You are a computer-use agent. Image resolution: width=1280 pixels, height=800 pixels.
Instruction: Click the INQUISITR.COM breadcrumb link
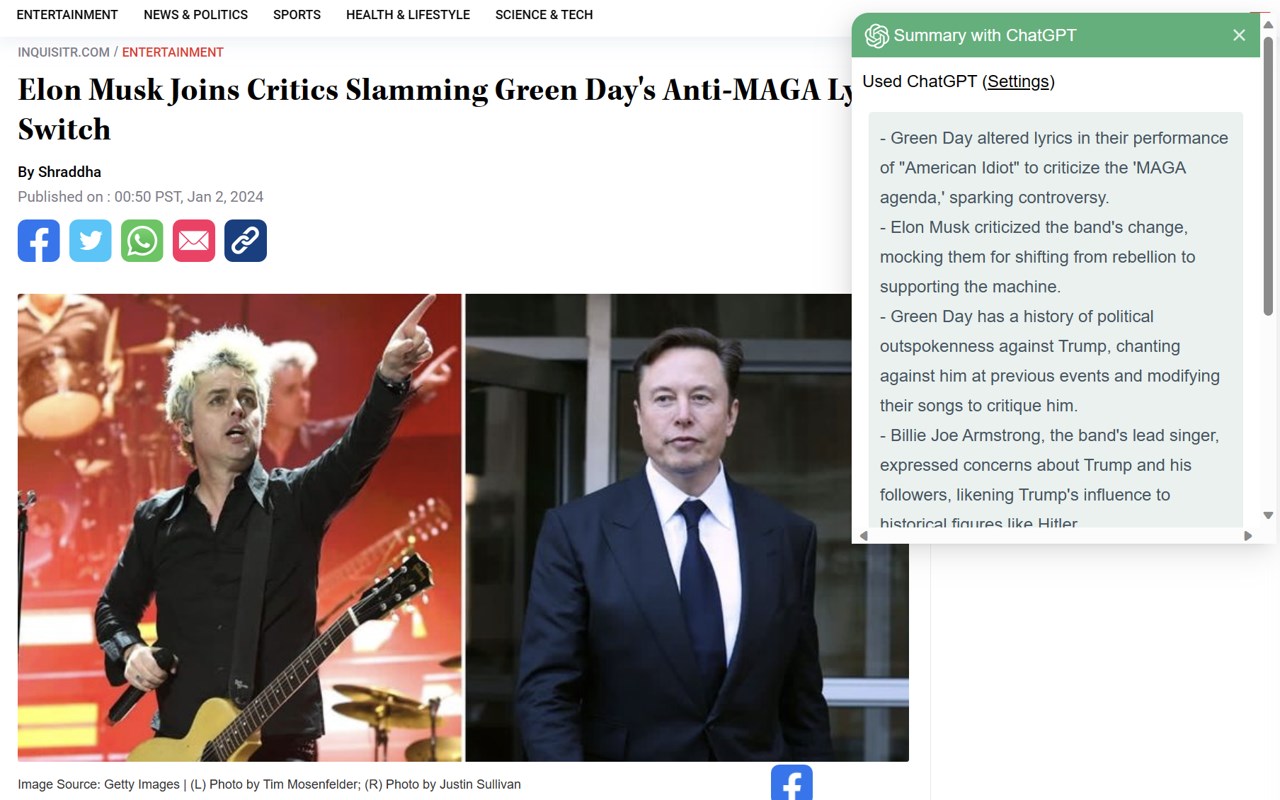point(64,52)
